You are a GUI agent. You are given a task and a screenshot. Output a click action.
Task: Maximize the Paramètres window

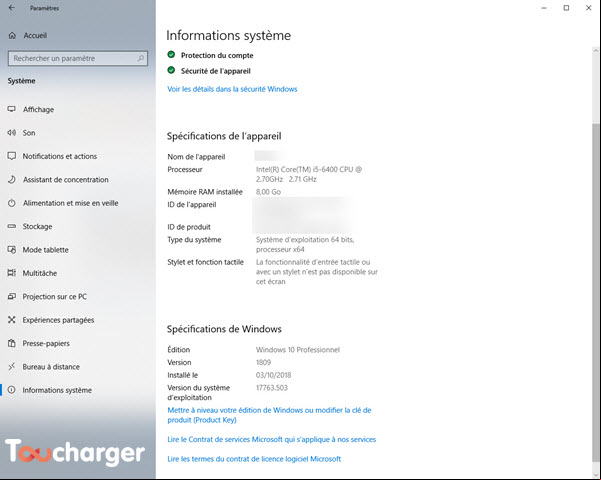[566, 8]
